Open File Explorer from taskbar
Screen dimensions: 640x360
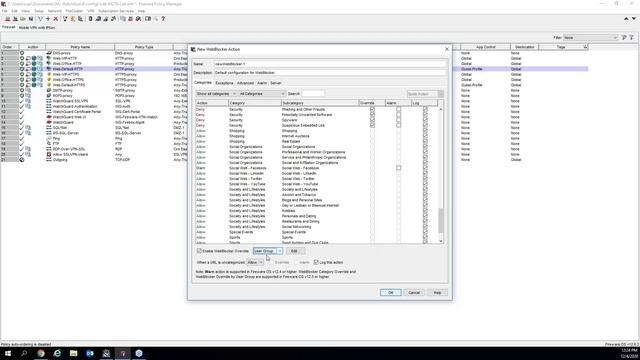coord(73,353)
